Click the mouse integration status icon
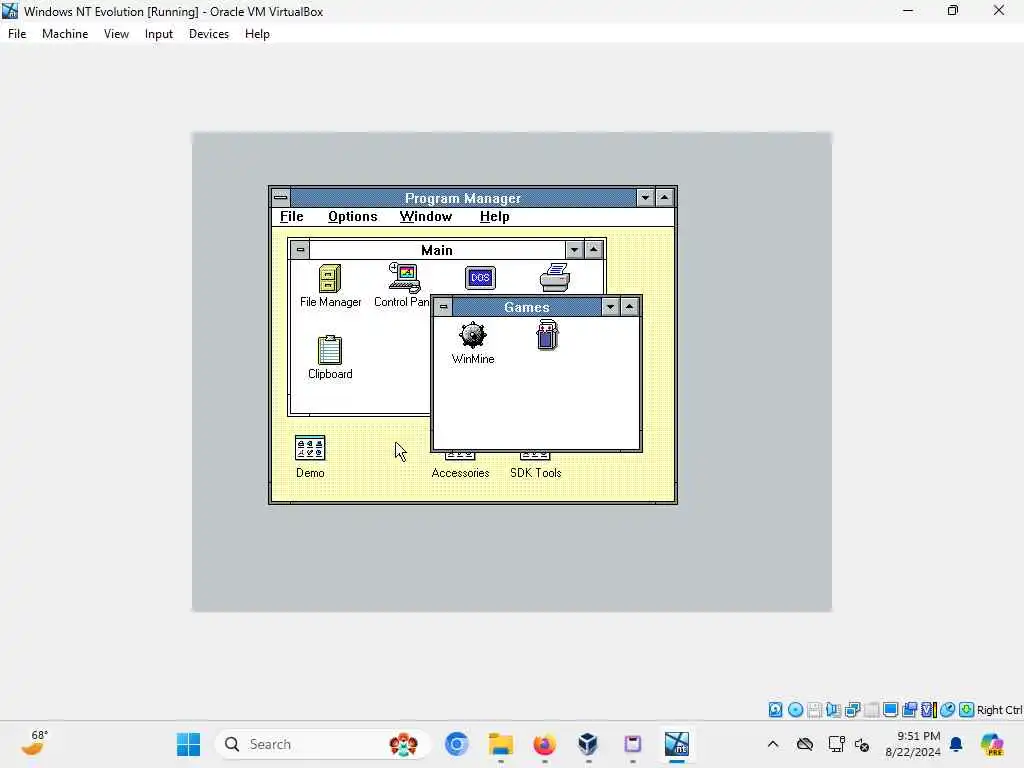The image size is (1024, 768). pyautogui.click(x=948, y=709)
